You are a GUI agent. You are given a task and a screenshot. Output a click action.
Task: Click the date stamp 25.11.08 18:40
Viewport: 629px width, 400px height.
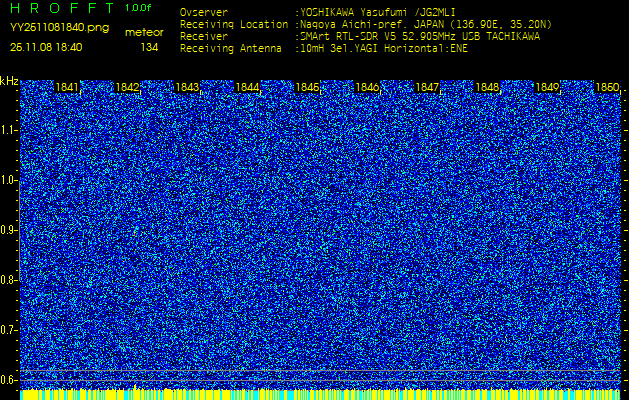coord(46,47)
